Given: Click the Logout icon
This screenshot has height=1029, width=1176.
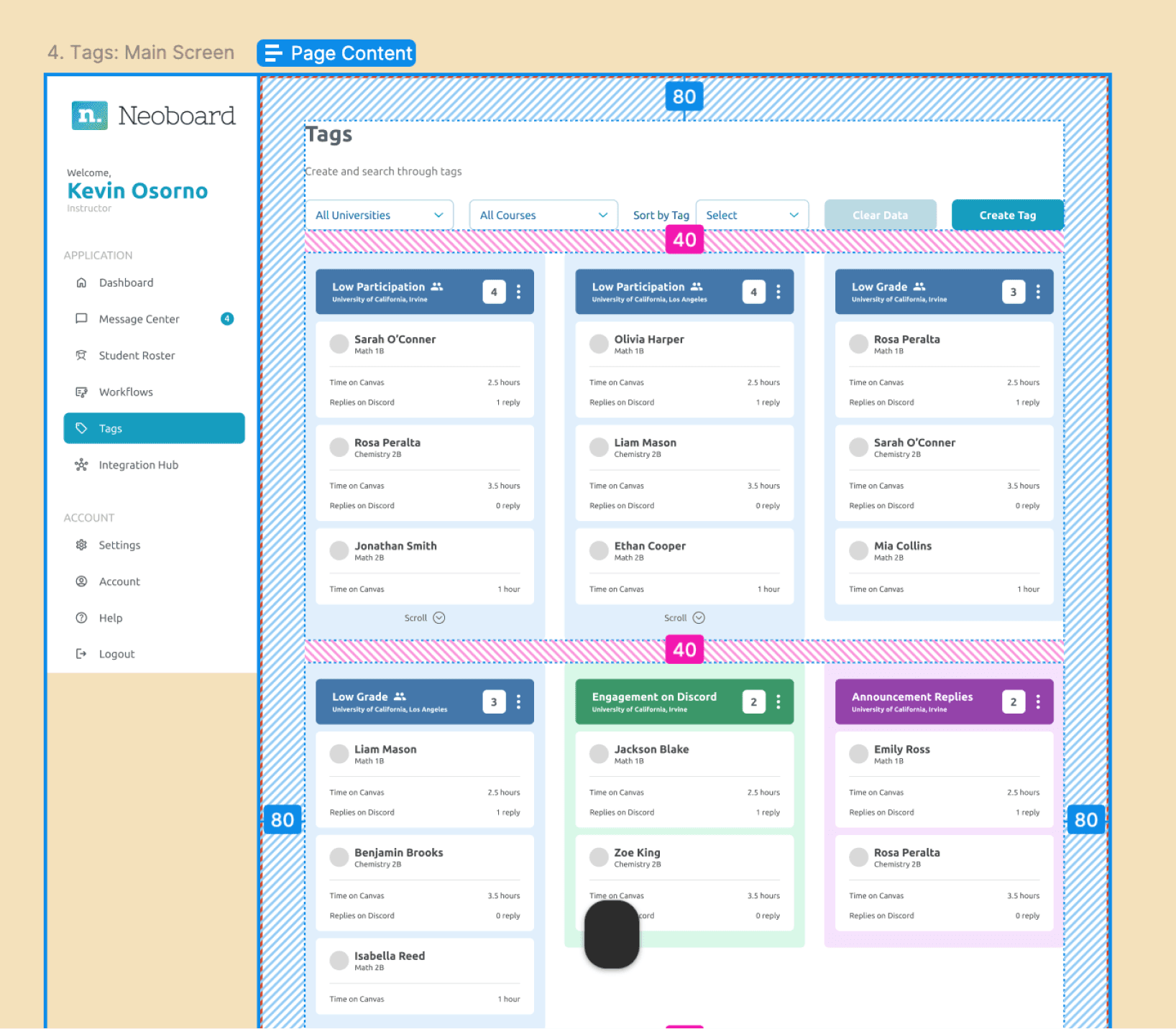Looking at the screenshot, I should [81, 653].
